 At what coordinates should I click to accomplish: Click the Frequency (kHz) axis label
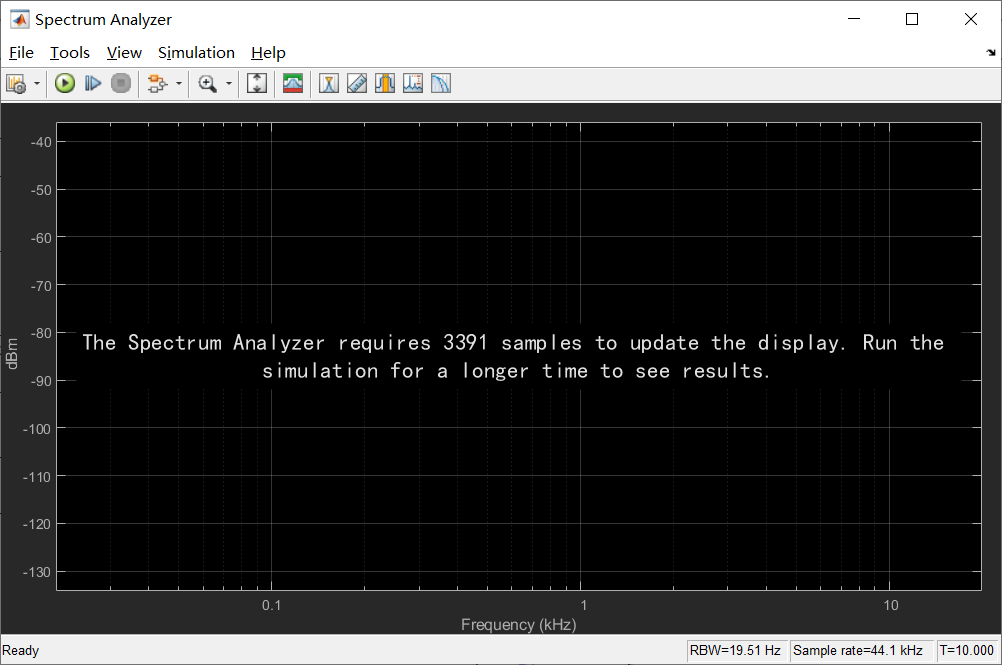click(x=518, y=624)
